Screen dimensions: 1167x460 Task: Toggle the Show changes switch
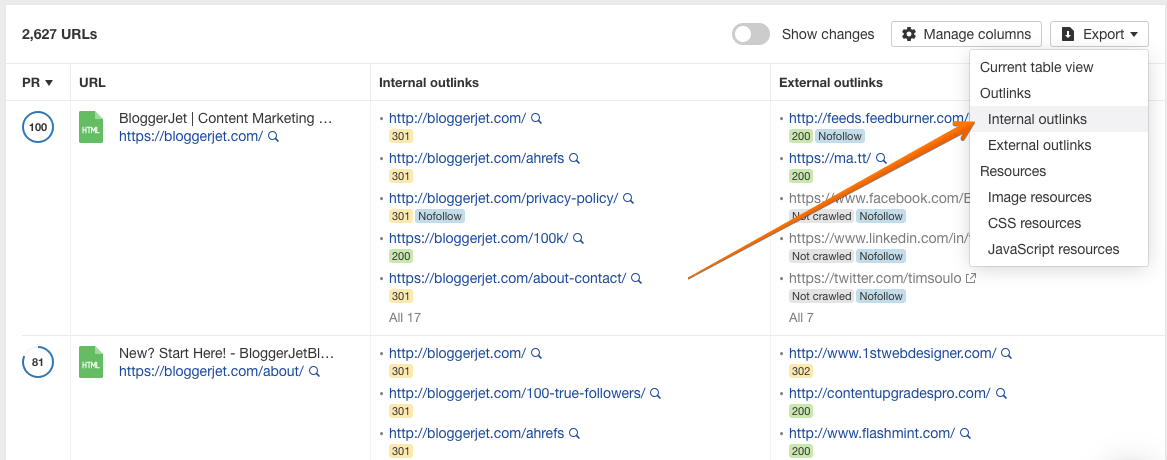pyautogui.click(x=751, y=34)
